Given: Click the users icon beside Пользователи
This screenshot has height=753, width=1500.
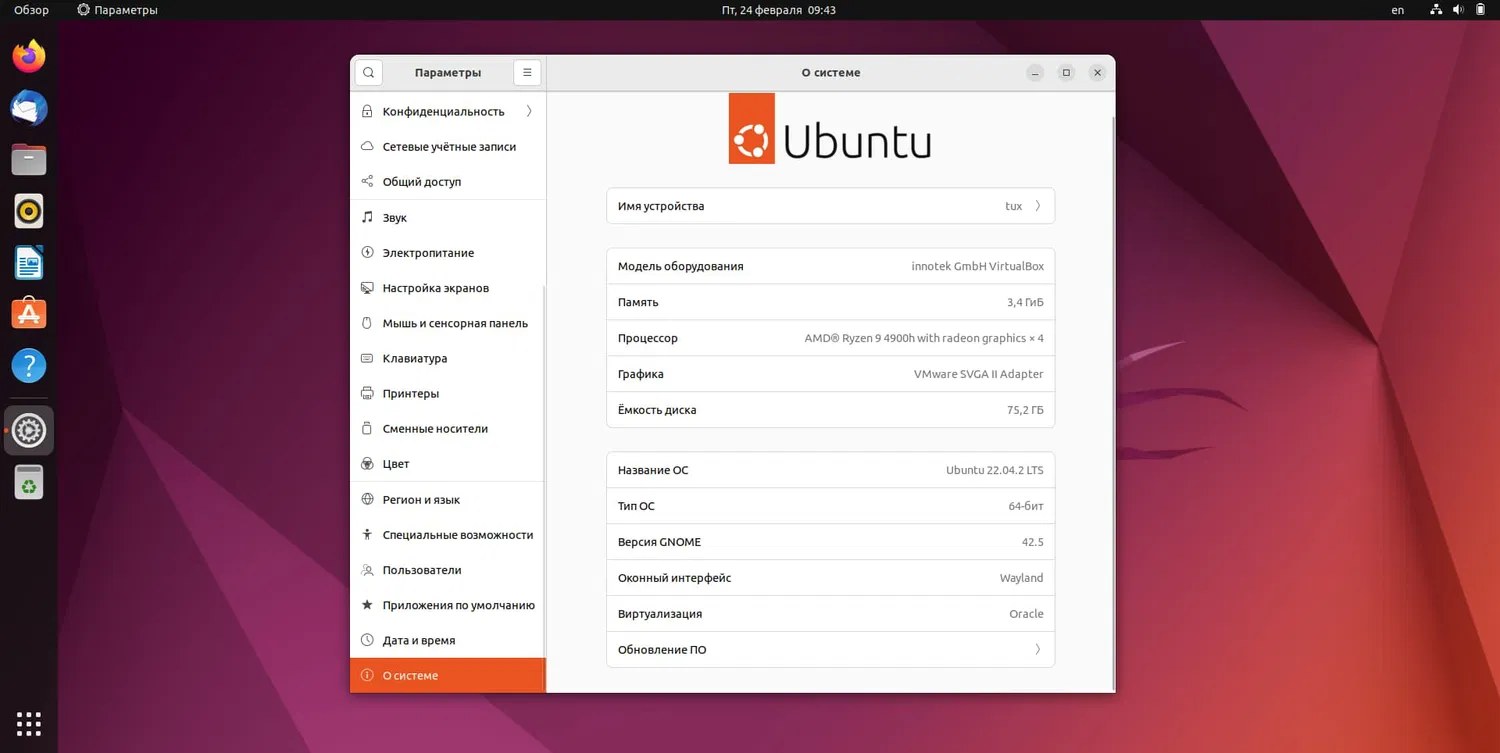Looking at the screenshot, I should [367, 570].
